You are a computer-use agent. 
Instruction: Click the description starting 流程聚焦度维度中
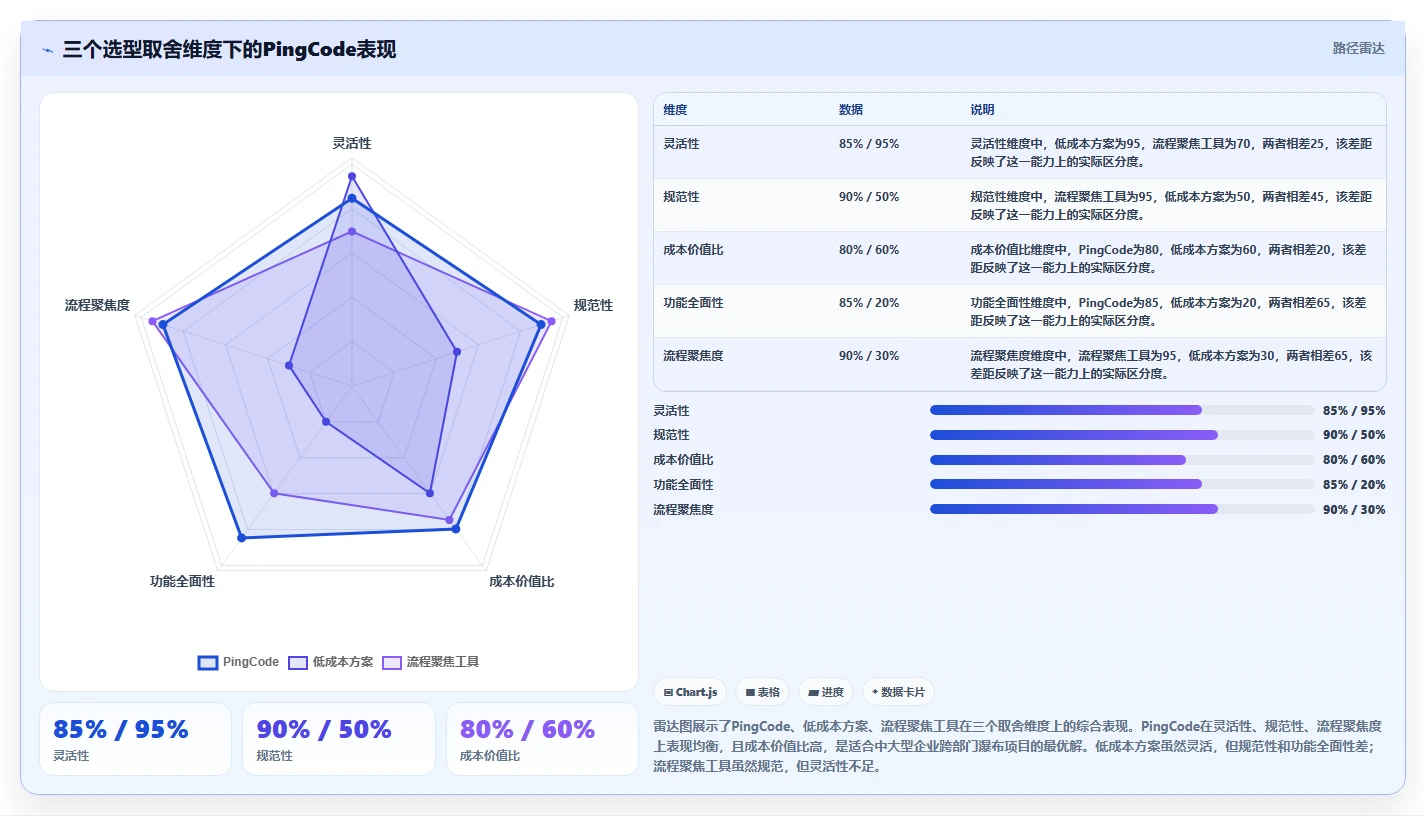click(1171, 364)
